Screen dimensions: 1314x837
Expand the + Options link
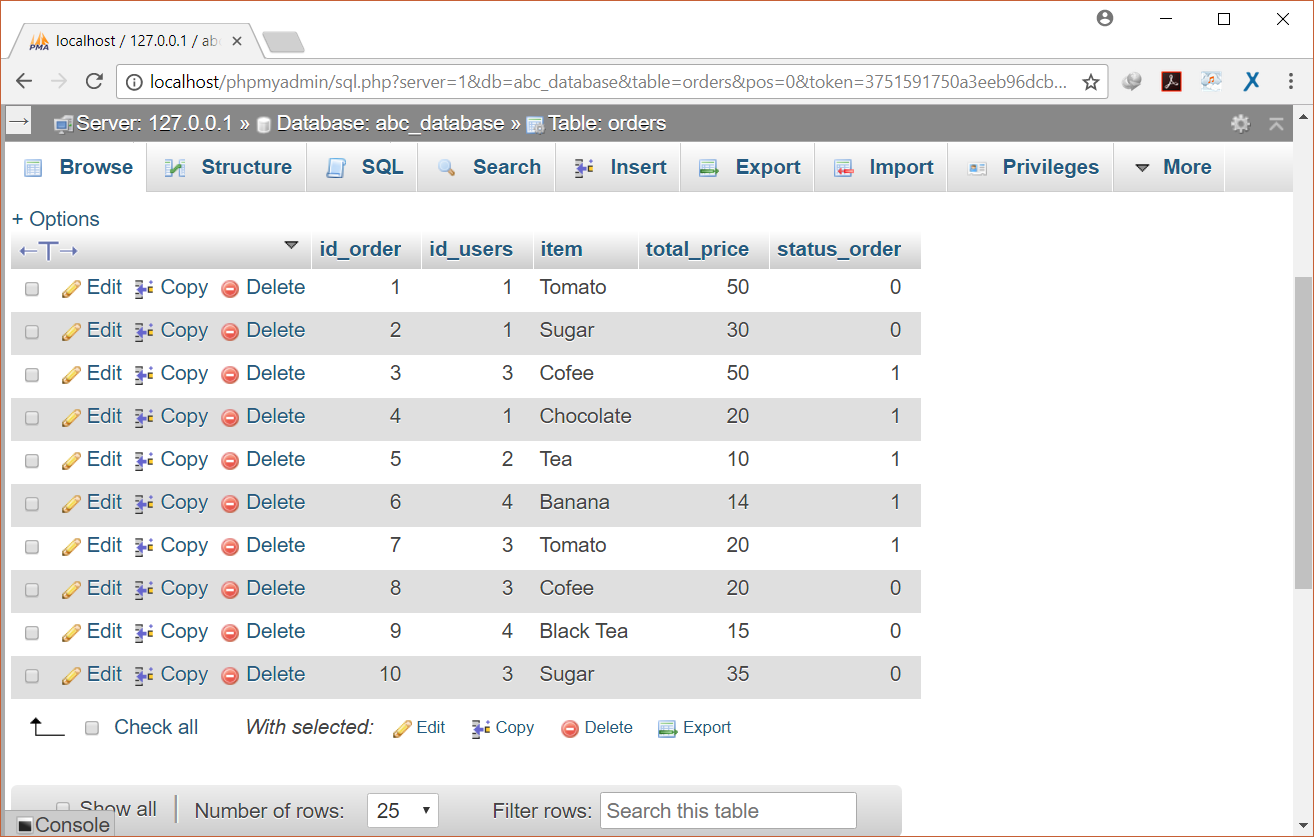(x=56, y=219)
